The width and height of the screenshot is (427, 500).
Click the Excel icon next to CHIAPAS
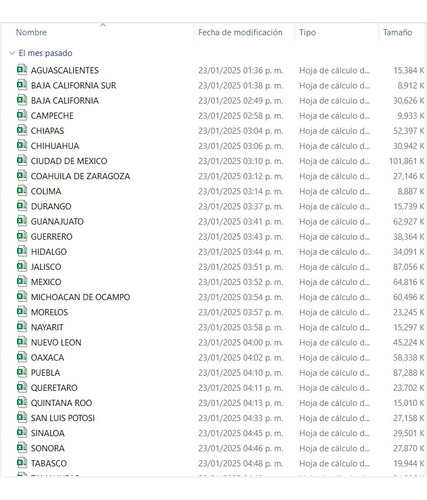click(22, 130)
